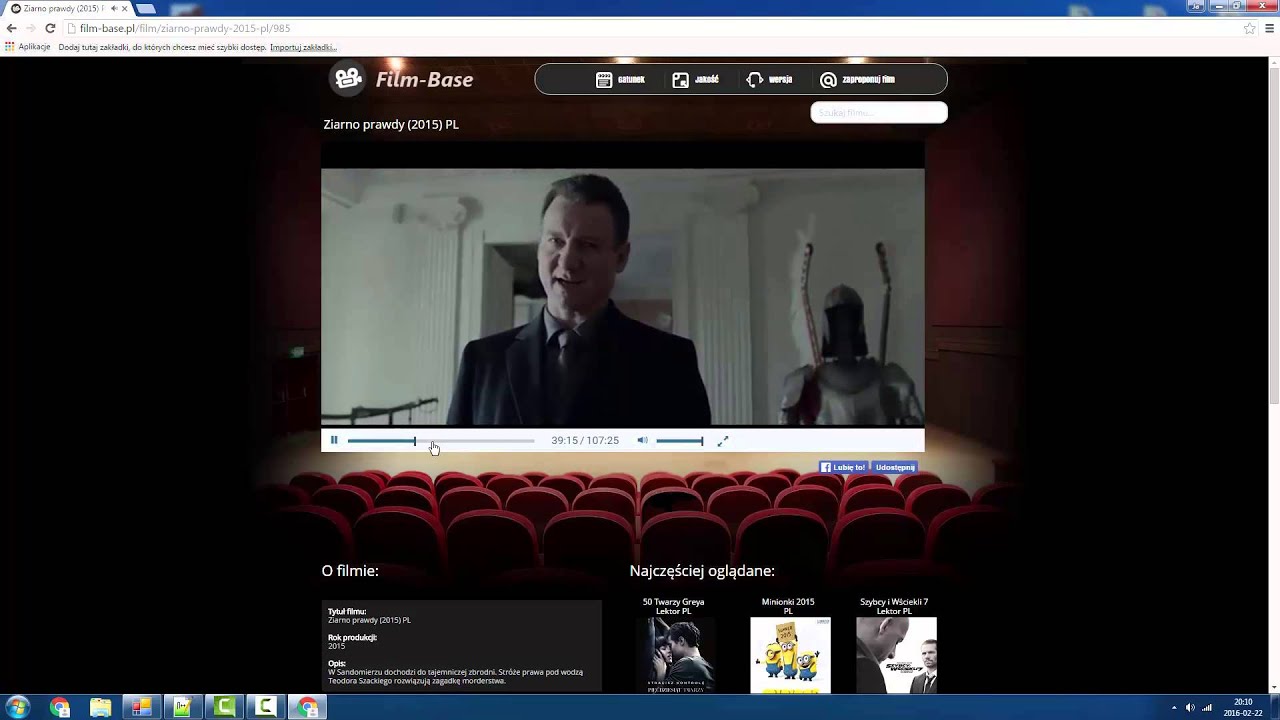Open the clock showing 20:10
1280x720 pixels.
click(x=1243, y=708)
